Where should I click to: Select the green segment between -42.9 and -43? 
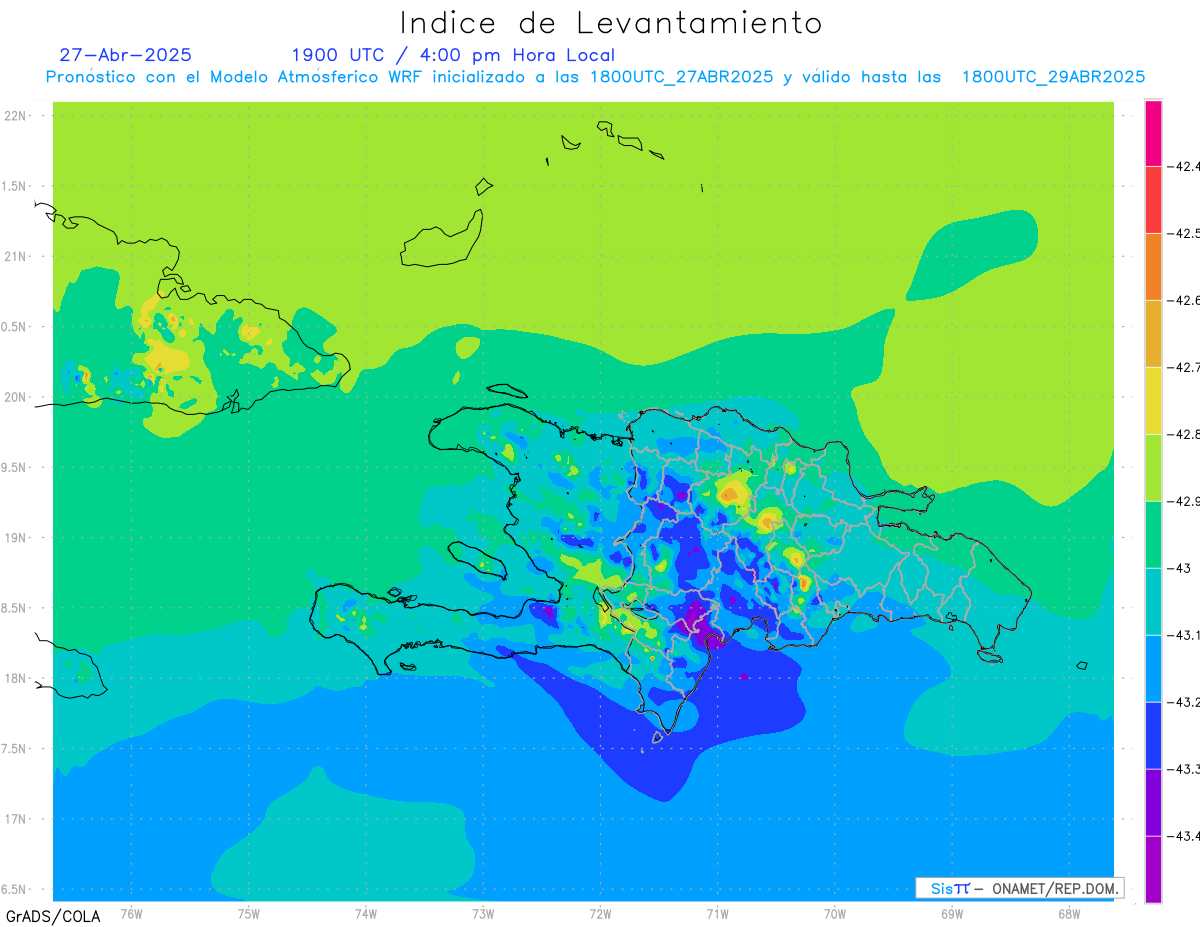click(x=1153, y=534)
